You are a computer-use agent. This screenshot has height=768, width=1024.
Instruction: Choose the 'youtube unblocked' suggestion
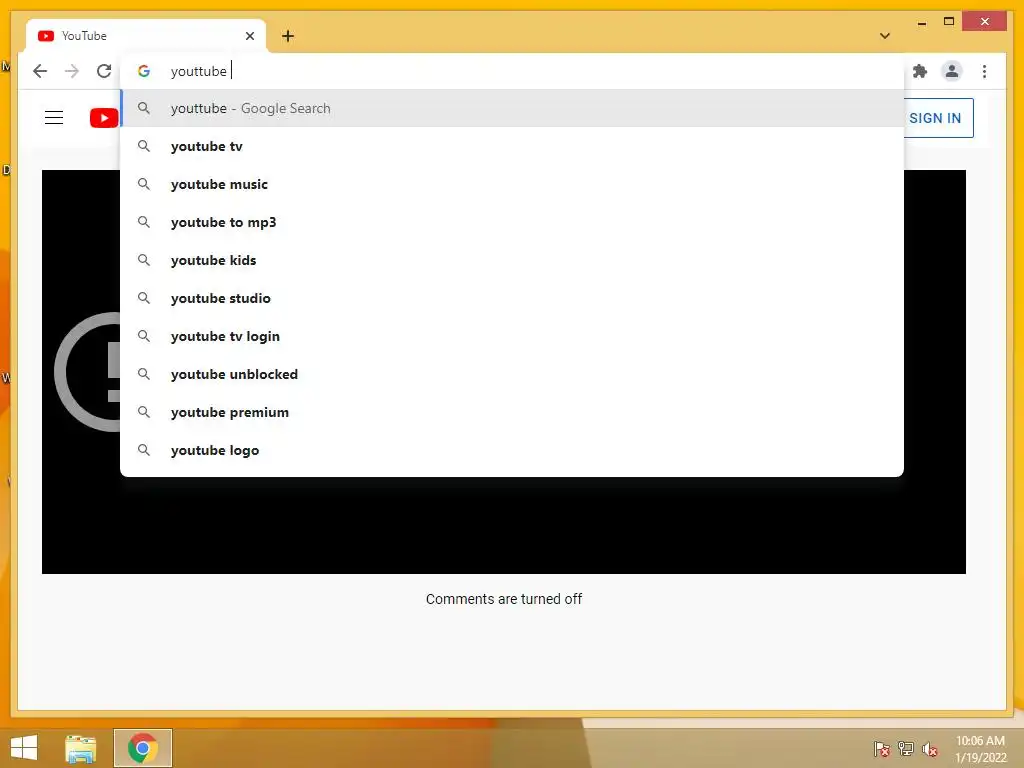pyautogui.click(x=512, y=374)
